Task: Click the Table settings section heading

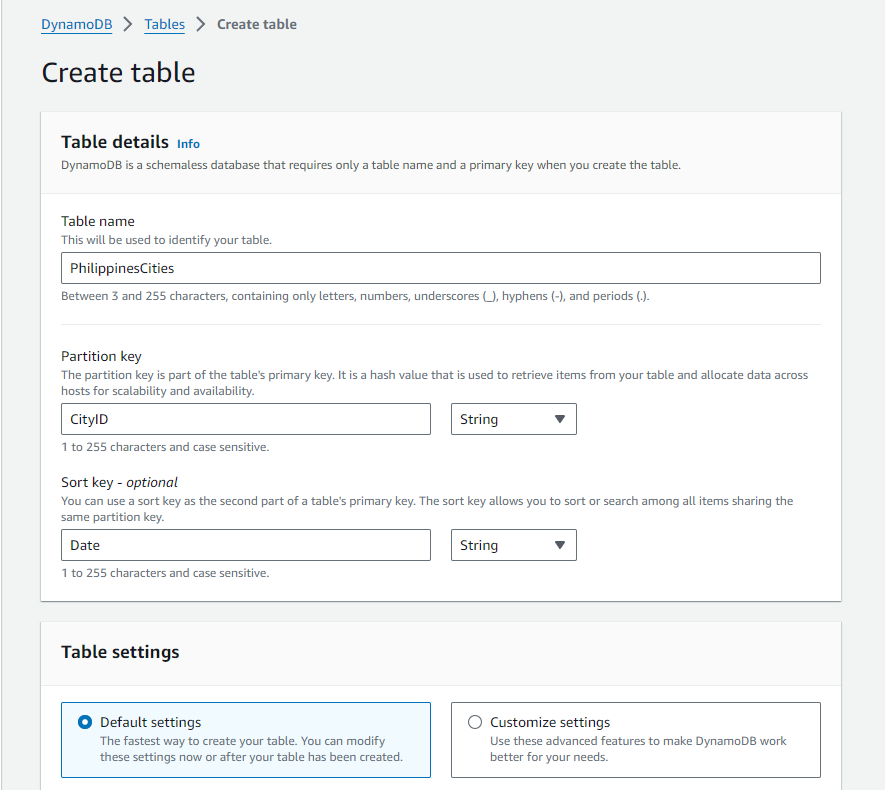Action: pos(120,652)
